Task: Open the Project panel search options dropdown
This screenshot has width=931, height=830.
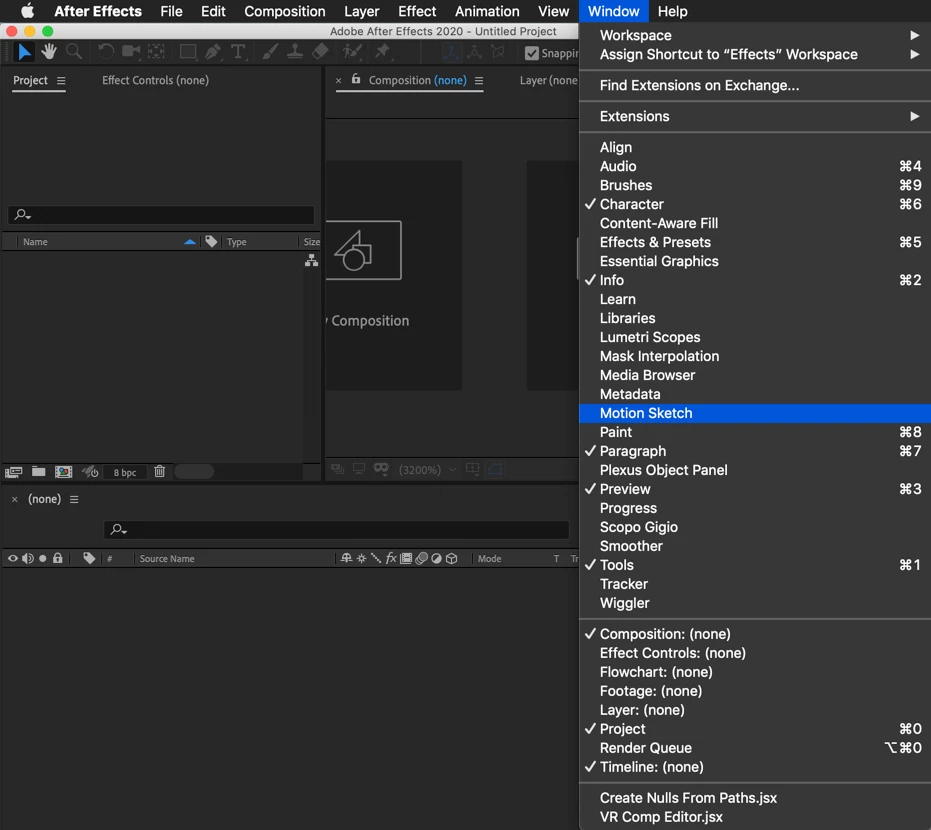Action: [x=23, y=214]
